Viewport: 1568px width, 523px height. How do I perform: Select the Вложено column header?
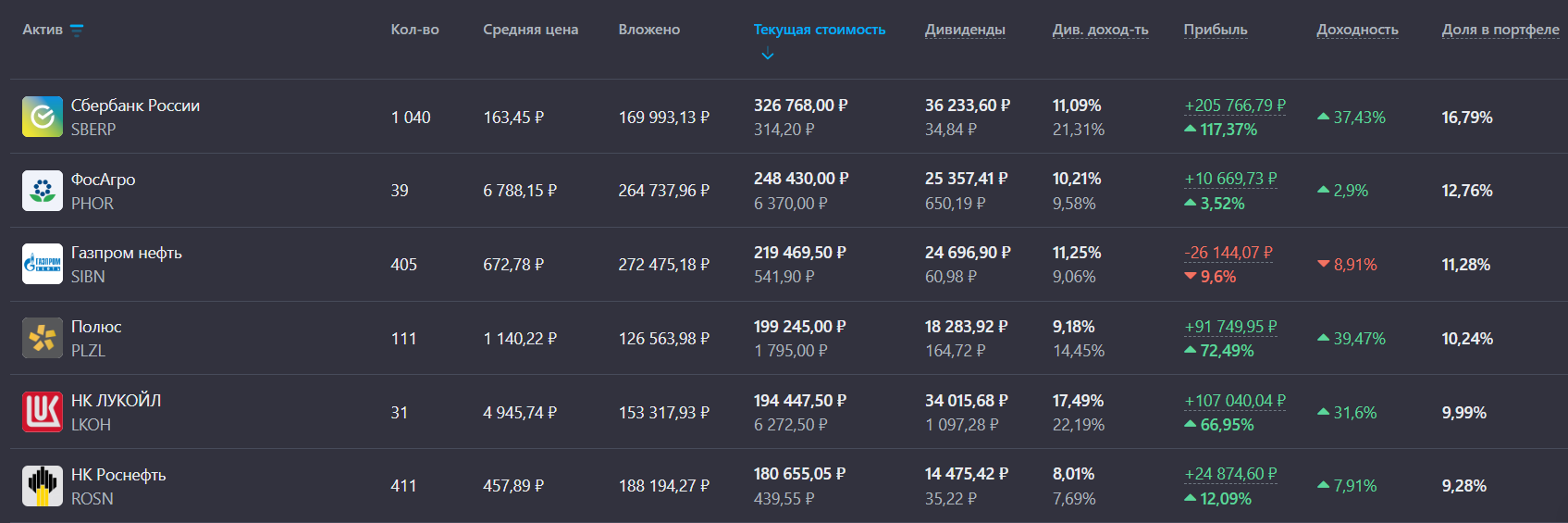coord(649,30)
